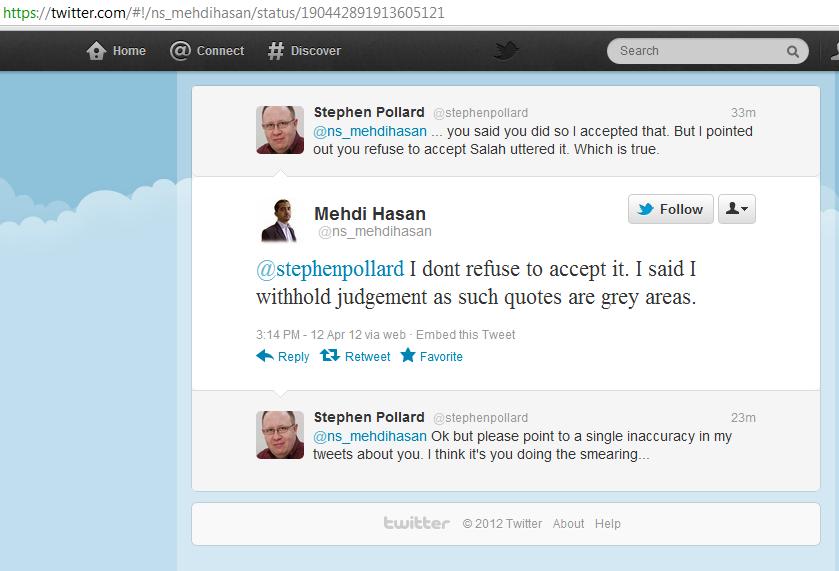Open the user actions dropdown beside Follow
Image resolution: width=839 pixels, height=571 pixels.
(x=737, y=209)
